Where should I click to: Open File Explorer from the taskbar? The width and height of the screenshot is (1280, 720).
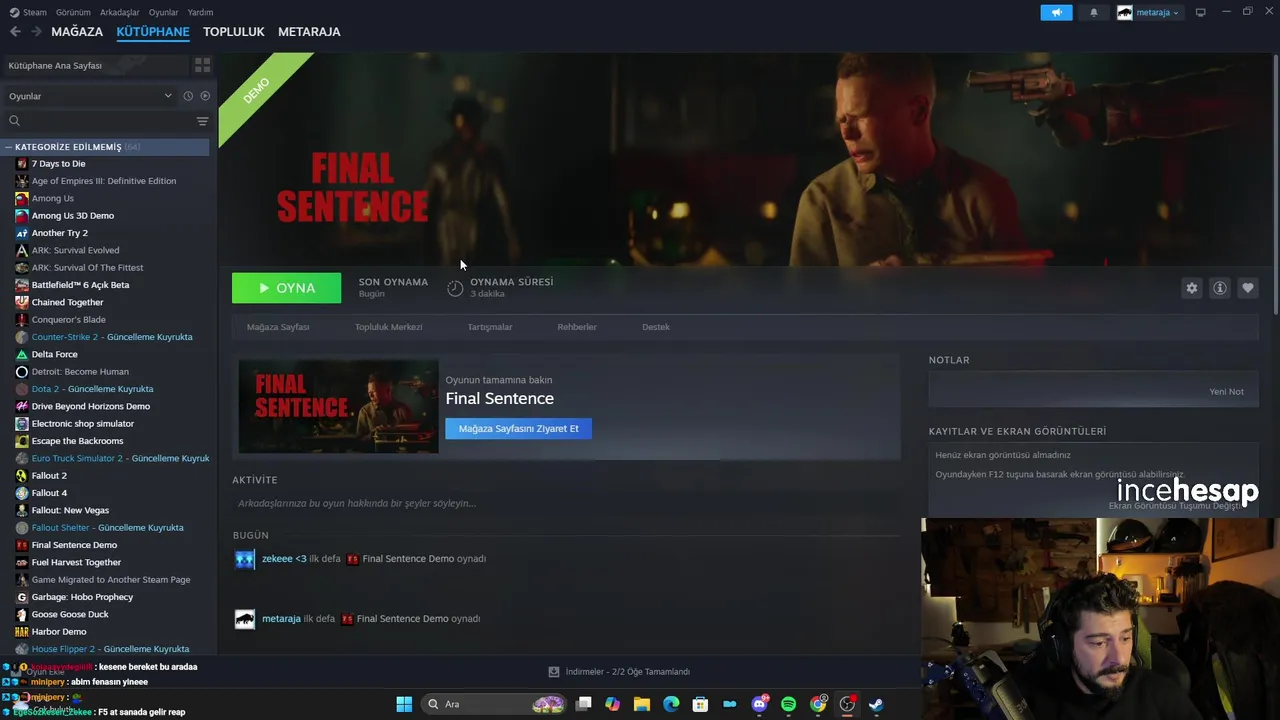click(642, 704)
